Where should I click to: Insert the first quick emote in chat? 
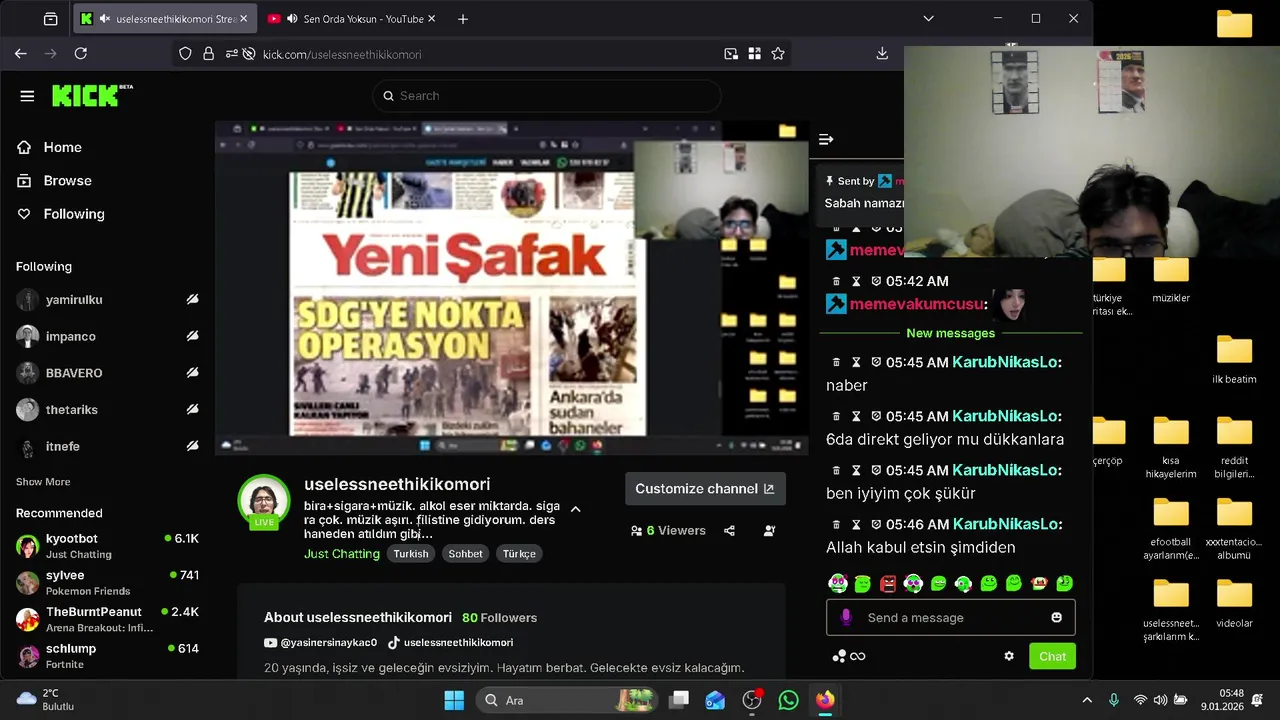(838, 583)
